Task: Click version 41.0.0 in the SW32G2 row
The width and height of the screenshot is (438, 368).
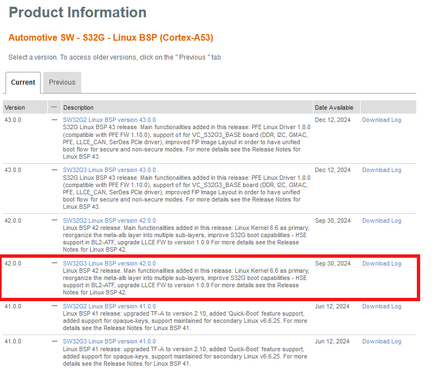Action: point(13,306)
